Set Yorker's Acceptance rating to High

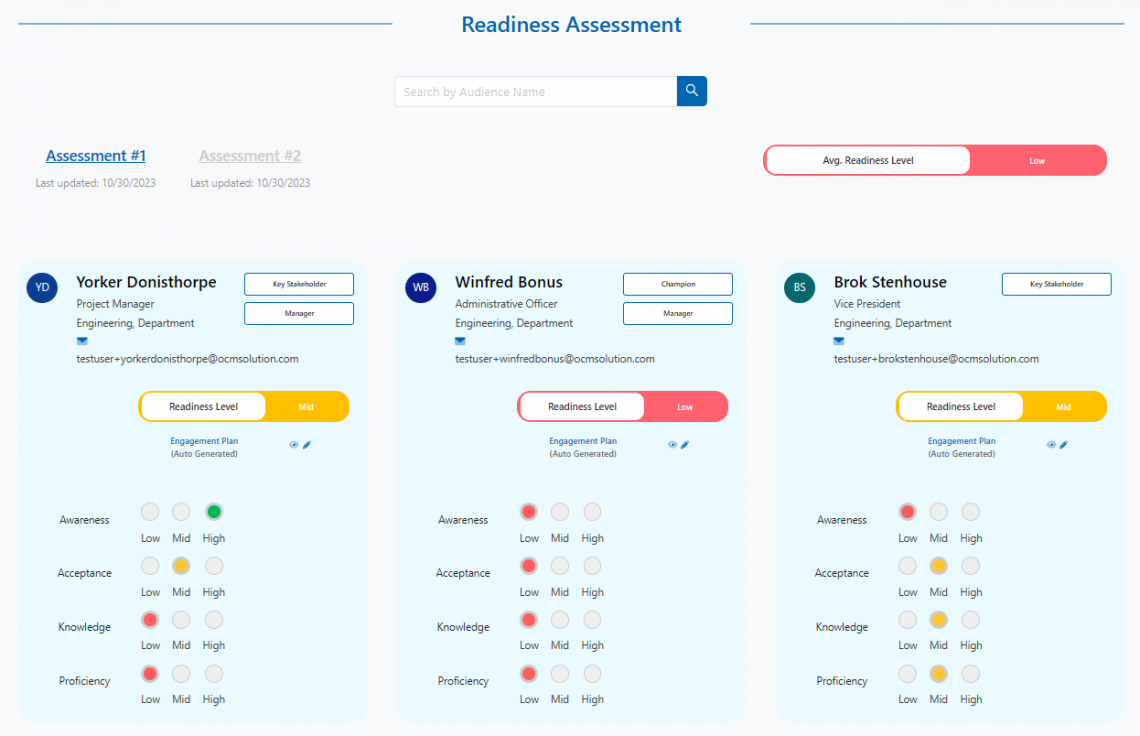[213, 565]
